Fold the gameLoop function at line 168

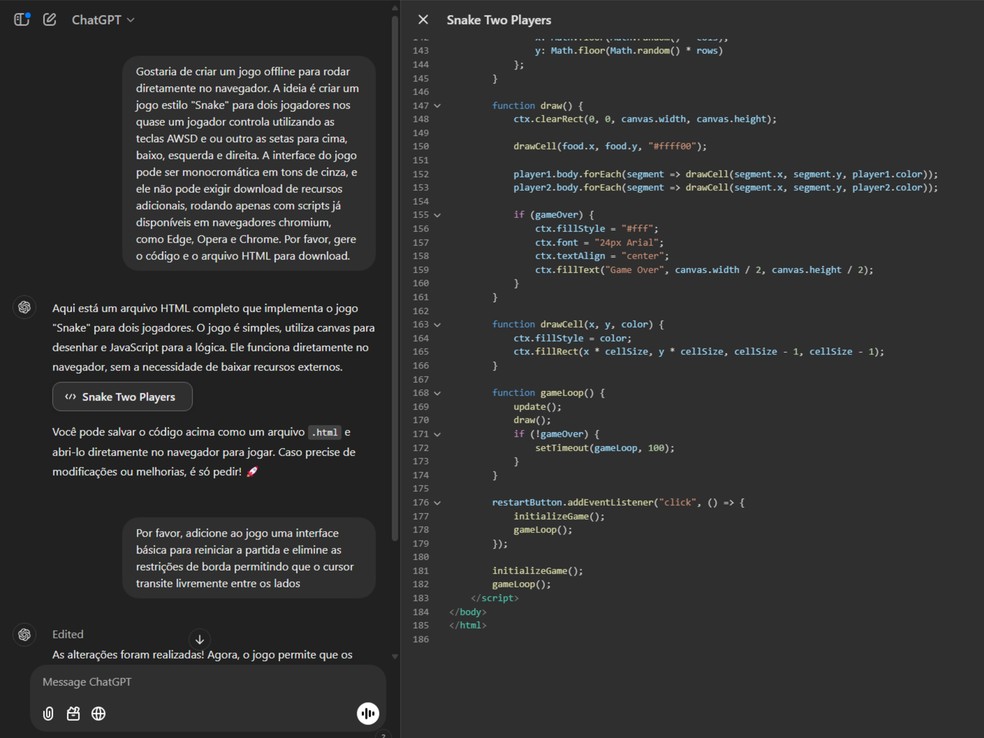click(437, 393)
